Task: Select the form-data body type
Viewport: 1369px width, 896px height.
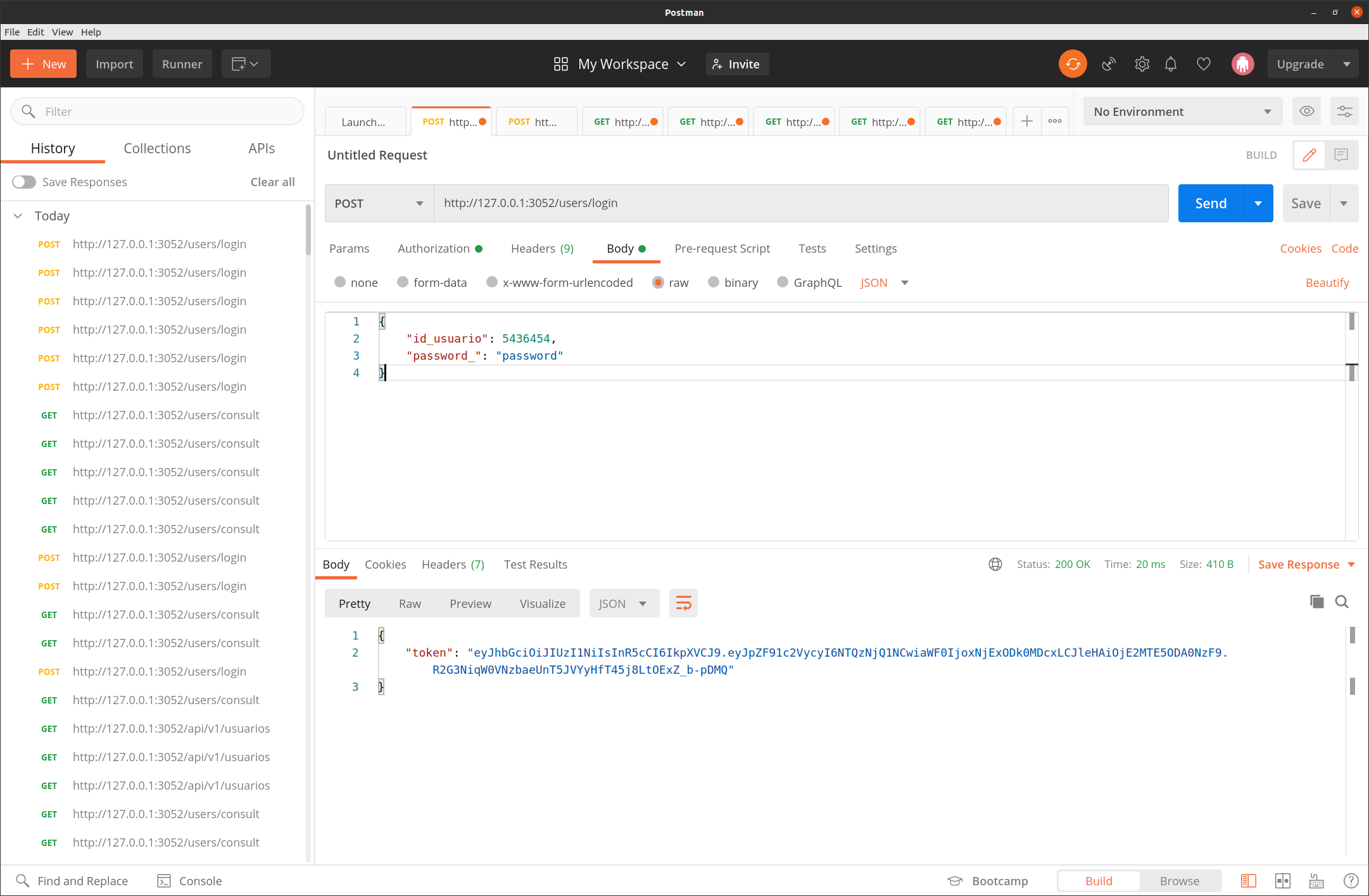Action: coord(403,282)
